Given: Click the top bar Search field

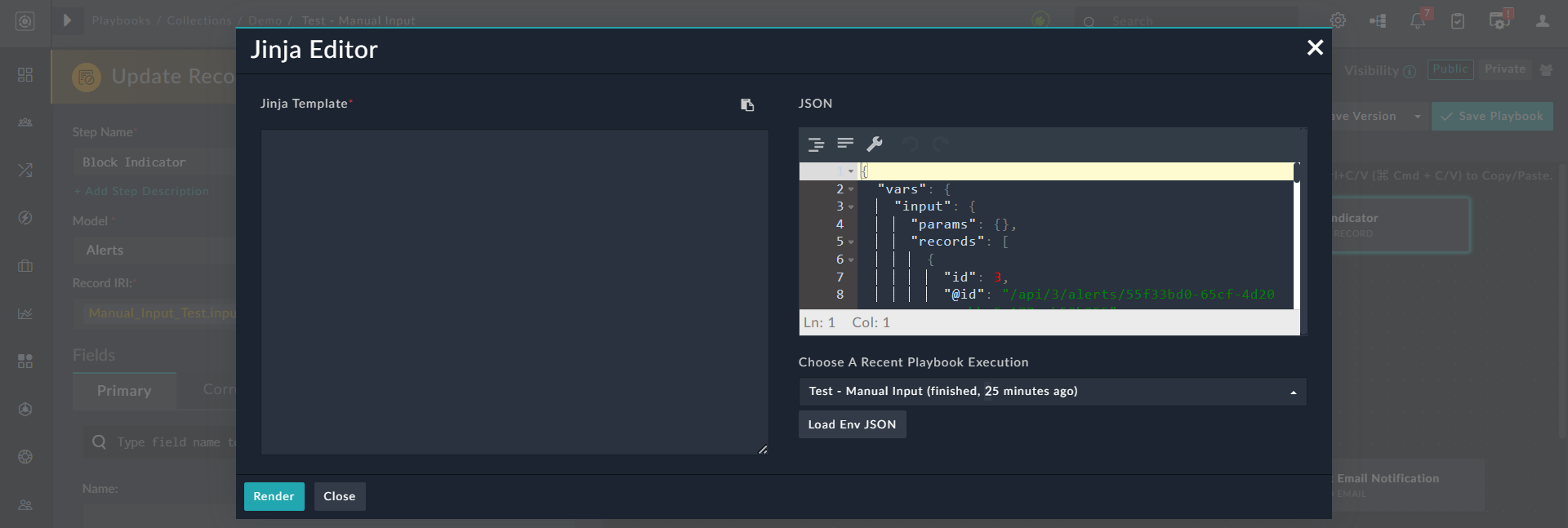Looking at the screenshot, I should pyautogui.click(x=1186, y=21).
